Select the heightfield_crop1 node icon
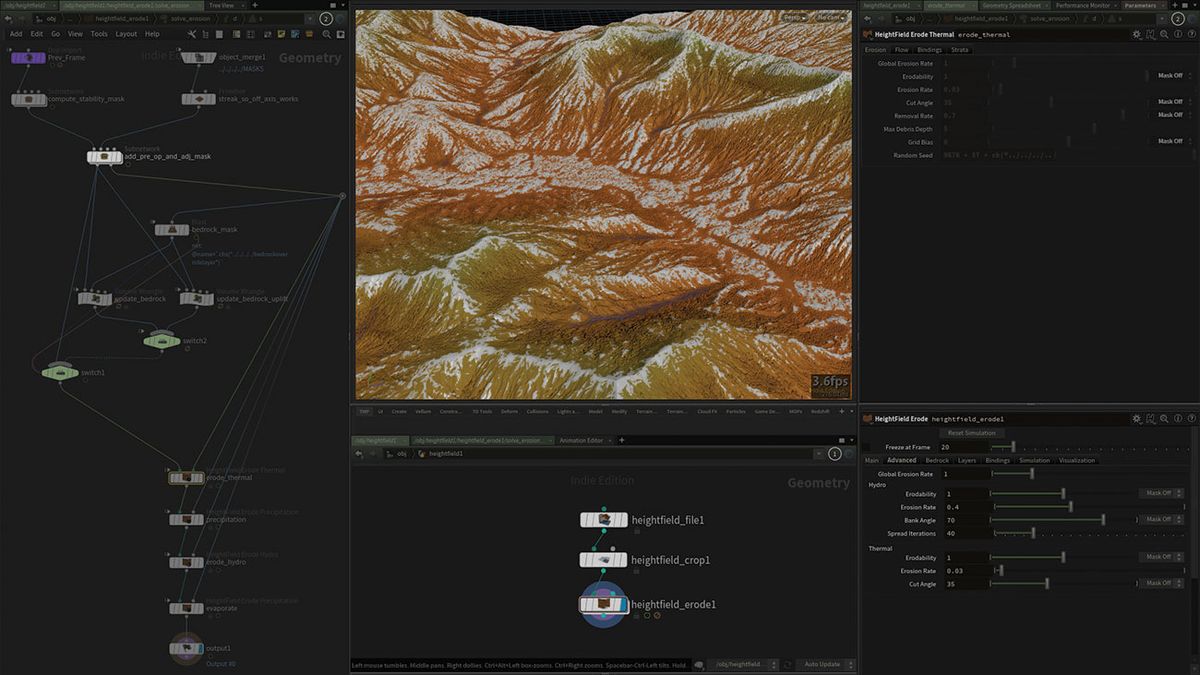1200x675 pixels. click(x=603, y=560)
